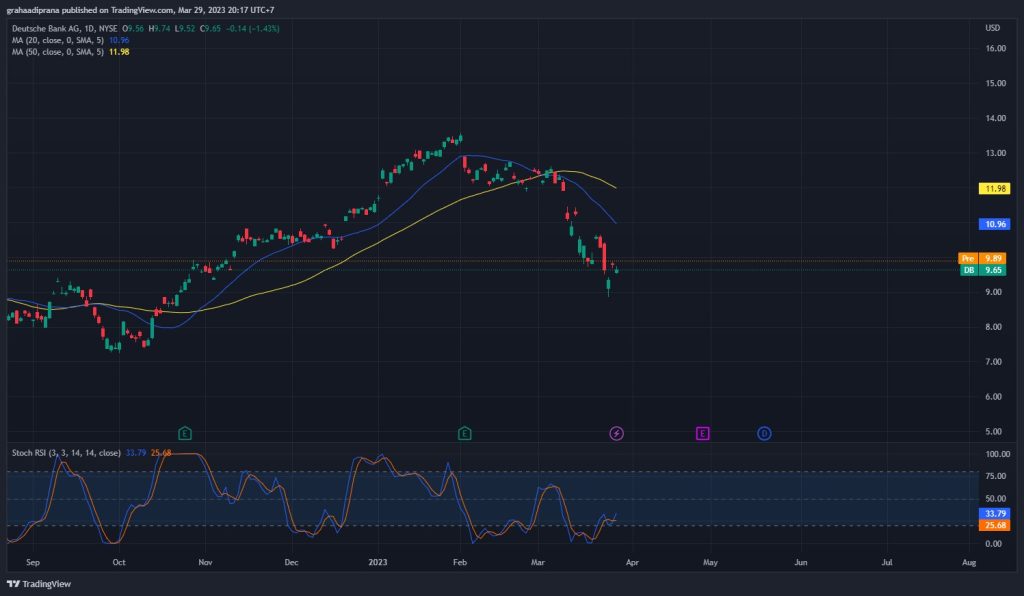Screen dimensions: 1024x596
Task: Select the MA 50 indicator legend
Action: pos(57,52)
